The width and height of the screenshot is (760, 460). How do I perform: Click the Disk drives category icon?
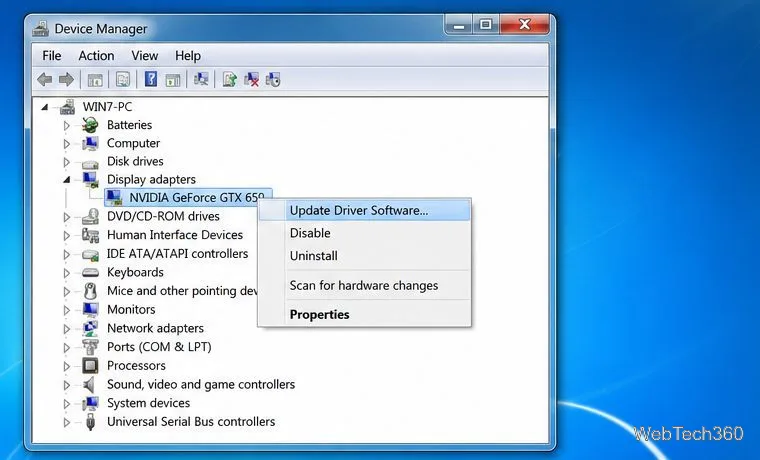90,163
